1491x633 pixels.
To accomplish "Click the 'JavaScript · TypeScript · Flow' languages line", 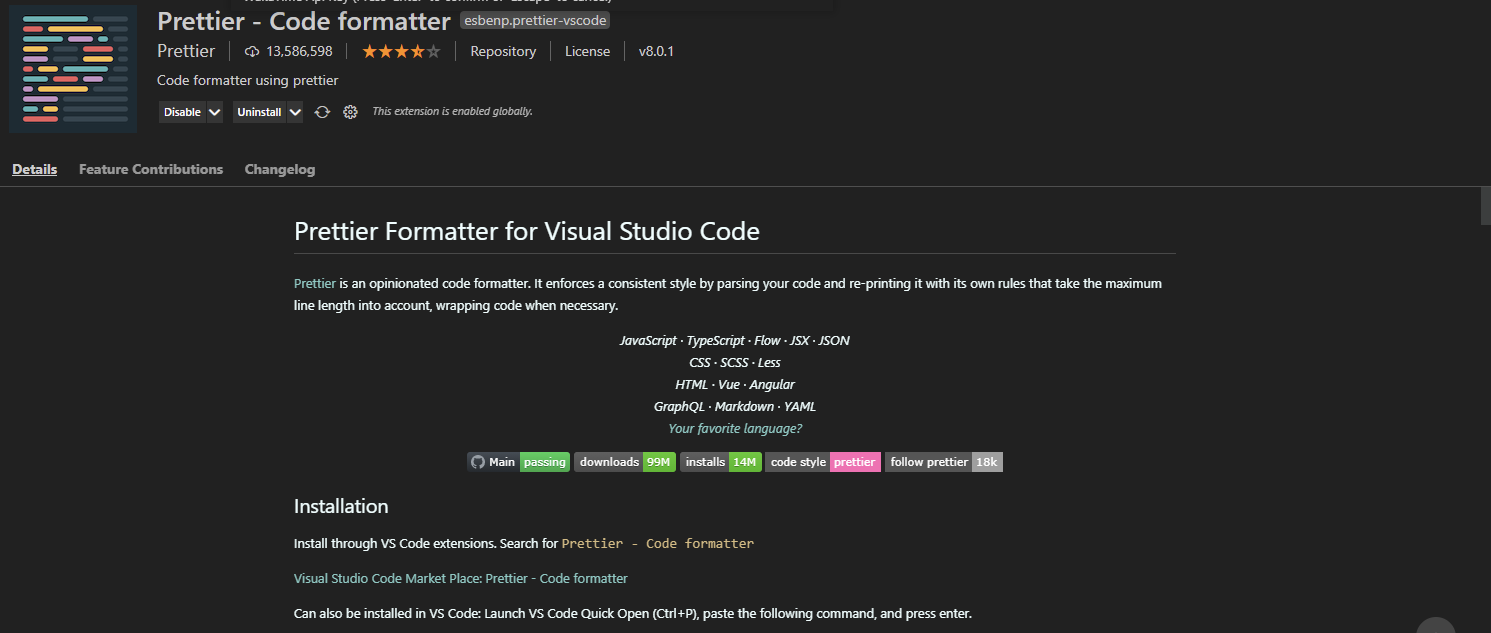I will pos(735,340).
